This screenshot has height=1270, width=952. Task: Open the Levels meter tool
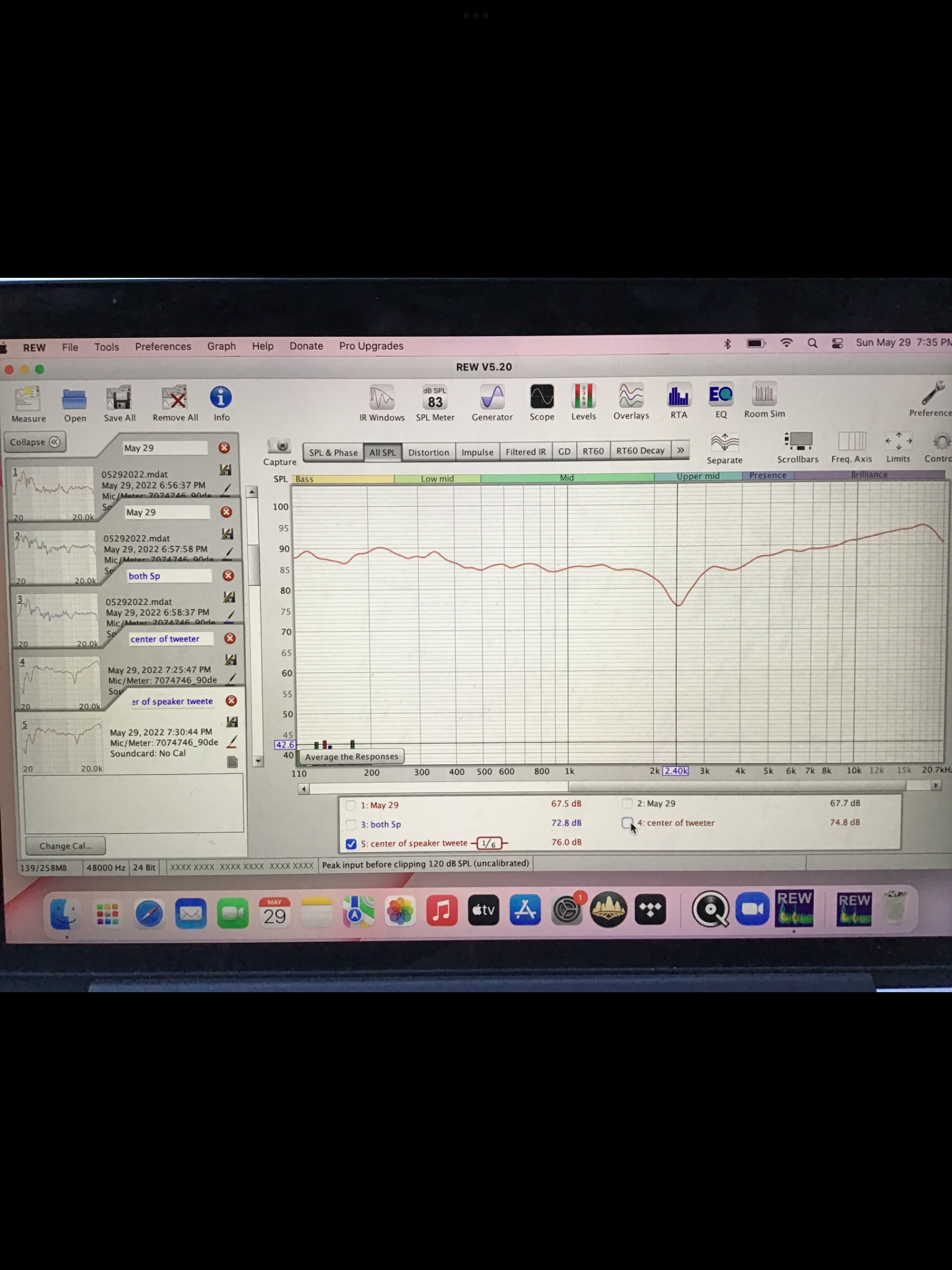[x=583, y=396]
